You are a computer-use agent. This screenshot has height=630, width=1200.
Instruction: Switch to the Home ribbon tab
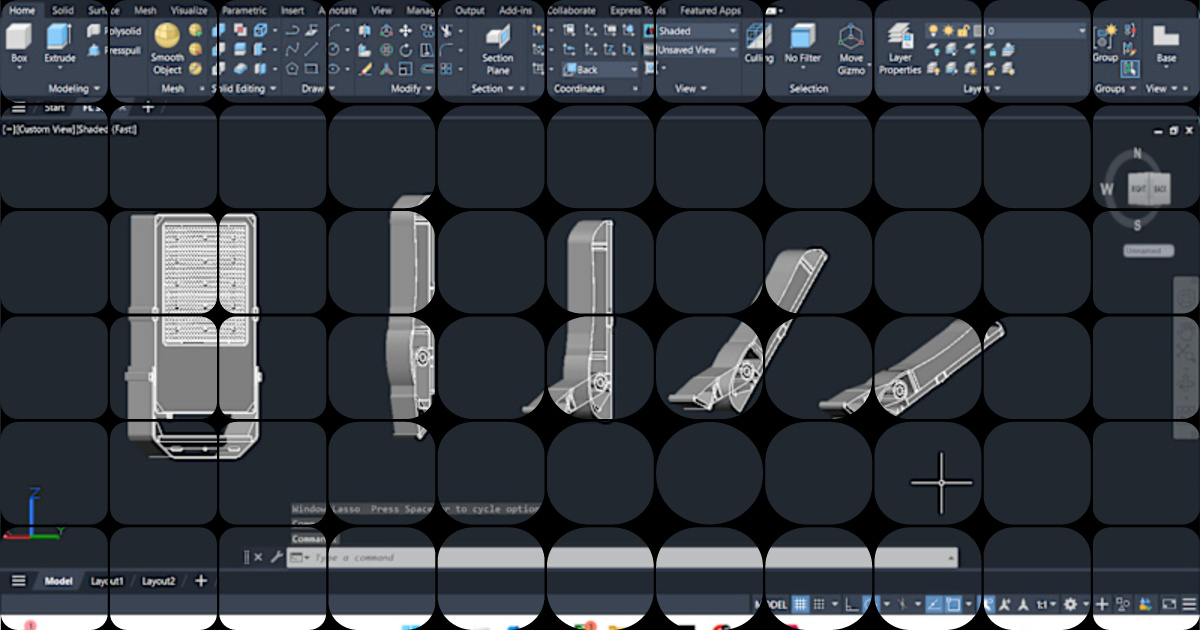pos(22,10)
